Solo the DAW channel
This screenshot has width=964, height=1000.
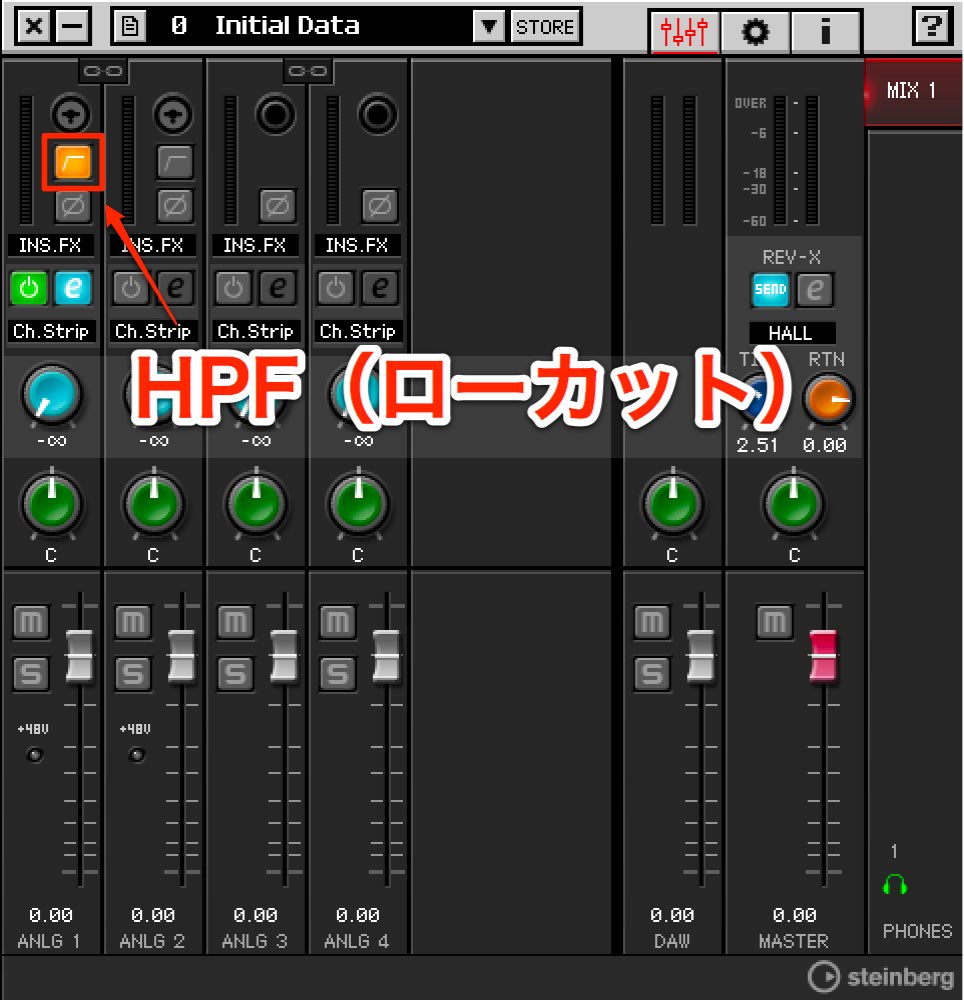point(652,673)
